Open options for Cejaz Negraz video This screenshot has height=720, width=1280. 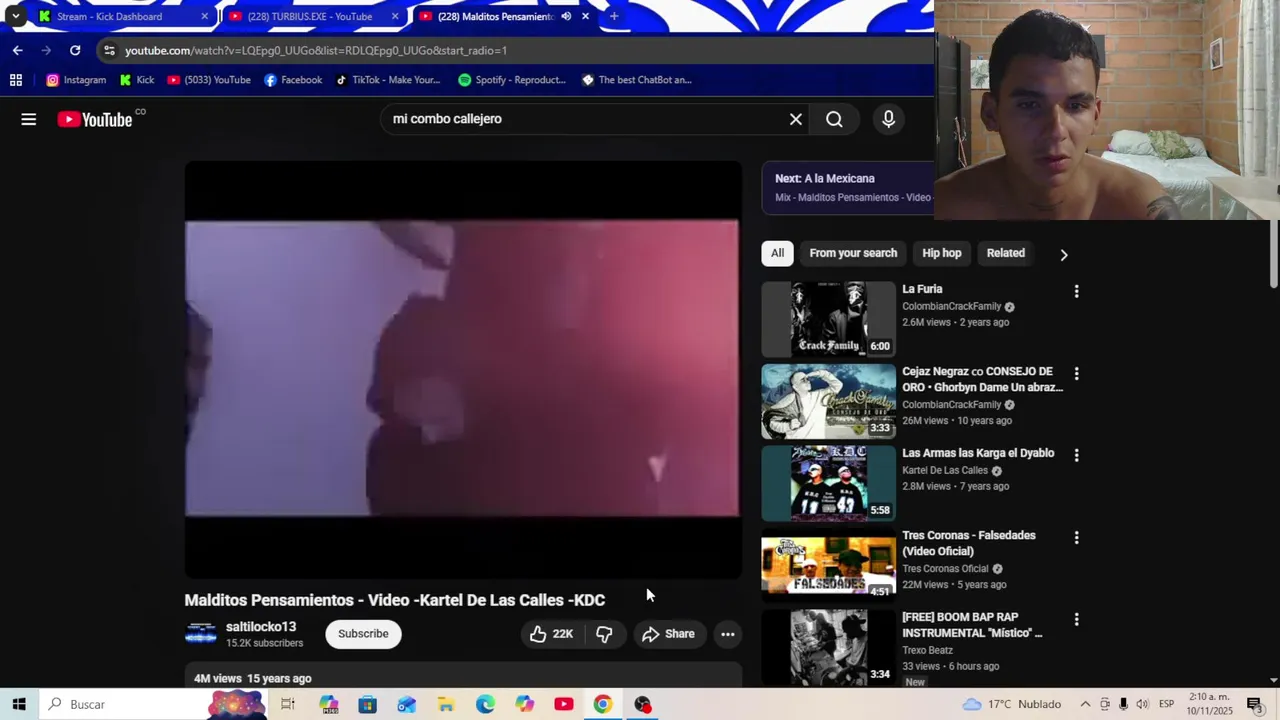[x=1076, y=373]
